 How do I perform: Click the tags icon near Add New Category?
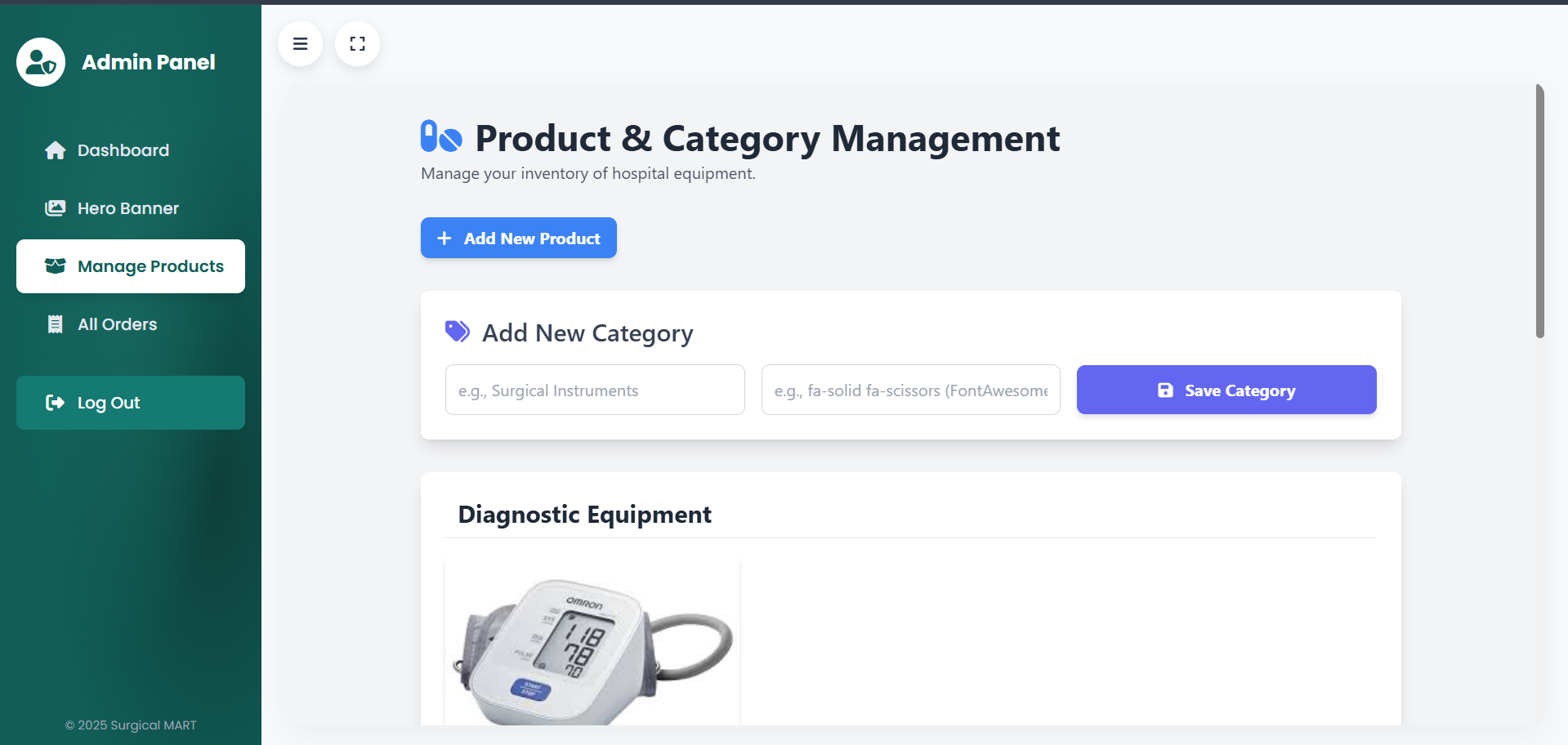(x=458, y=331)
